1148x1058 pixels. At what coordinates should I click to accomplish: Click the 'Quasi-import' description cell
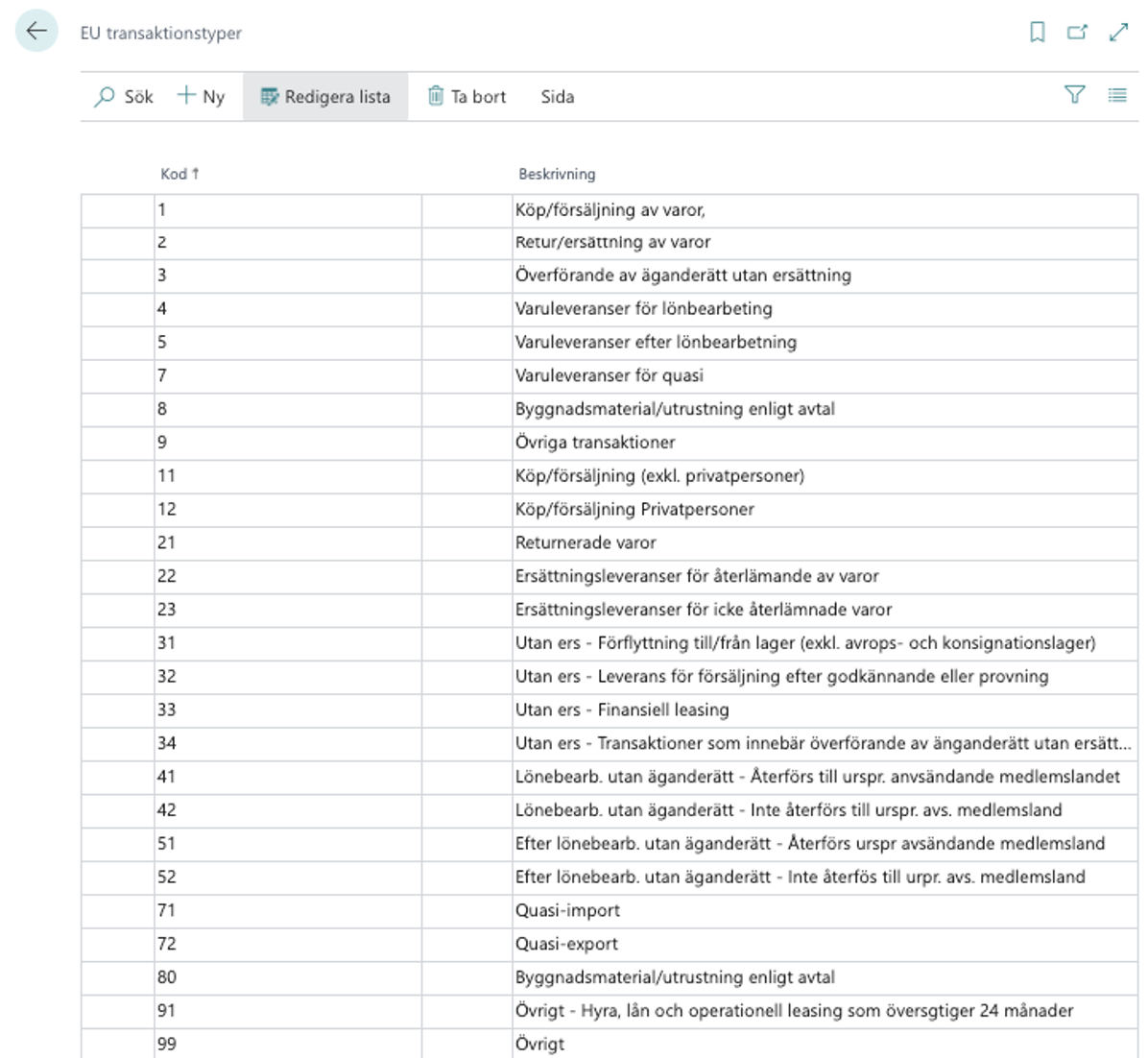pyautogui.click(x=567, y=910)
